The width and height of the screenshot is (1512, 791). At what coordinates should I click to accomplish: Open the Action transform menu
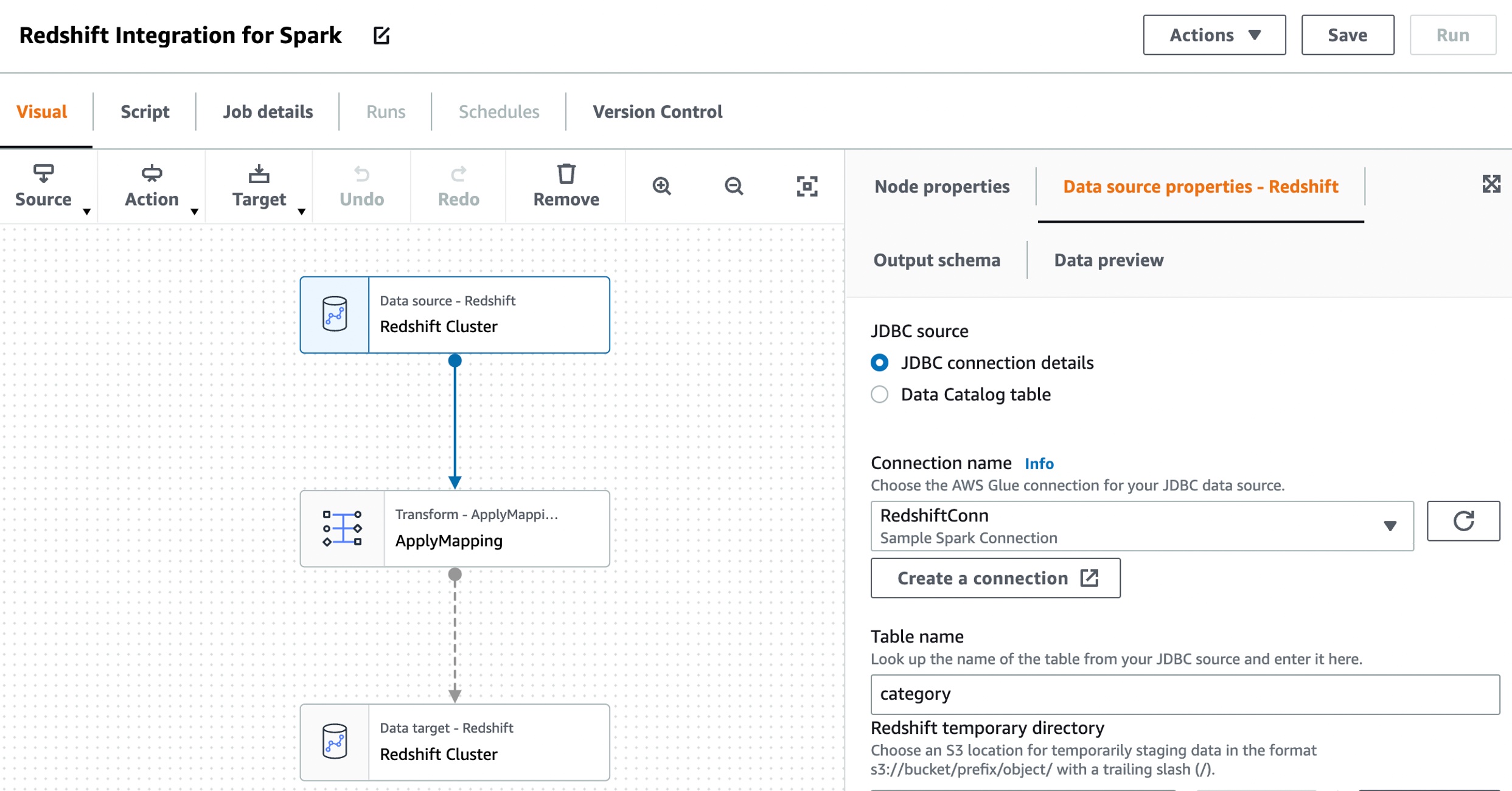tap(152, 187)
